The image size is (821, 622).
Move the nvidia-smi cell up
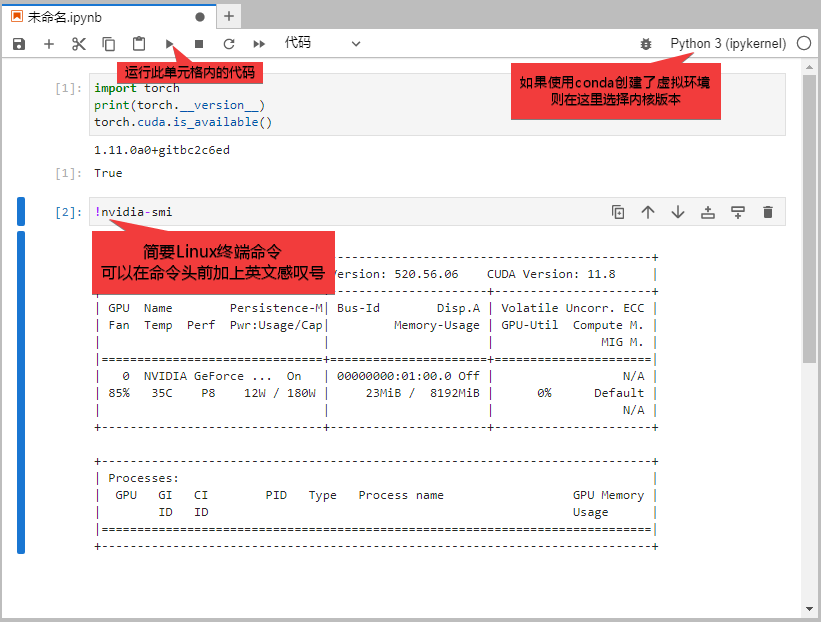coord(648,212)
